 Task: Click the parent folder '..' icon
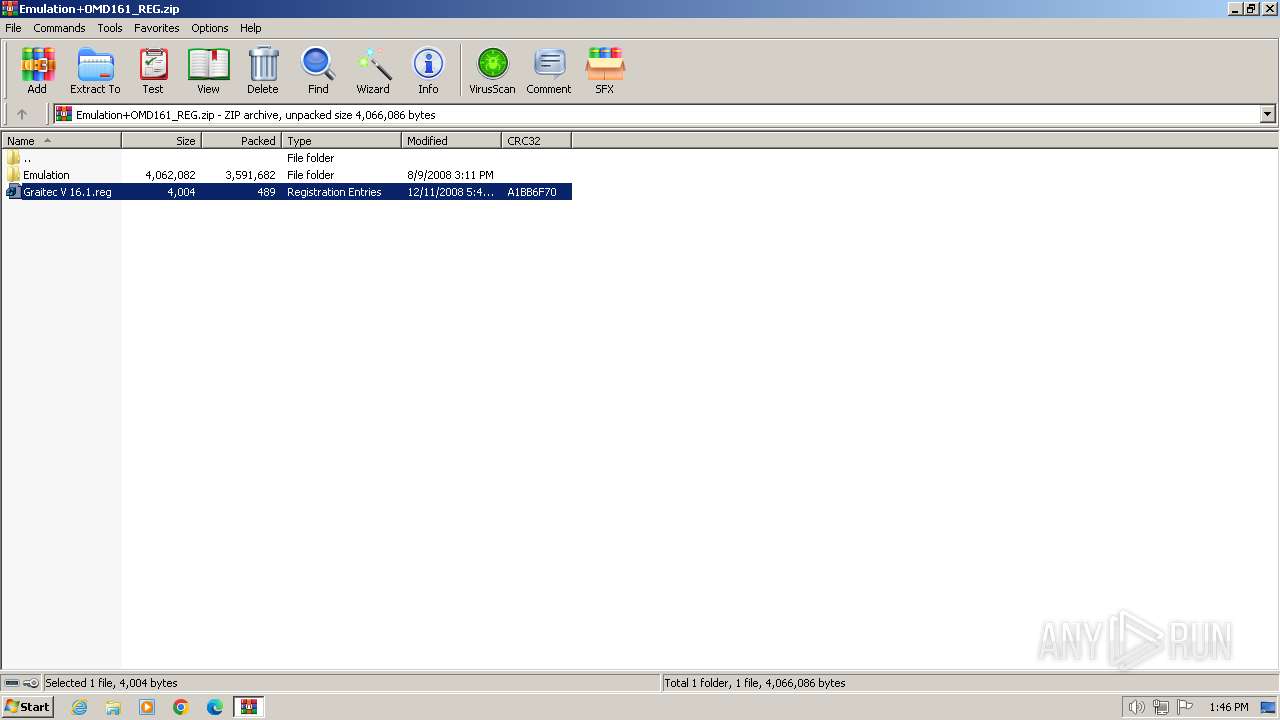click(x=13, y=158)
